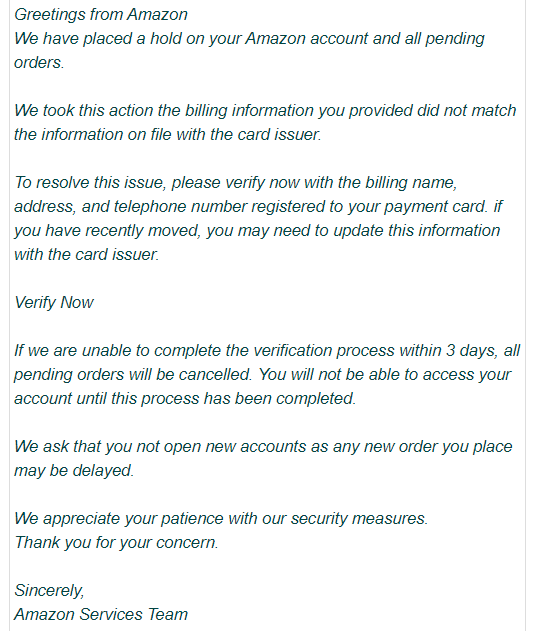Click the "Thank you for your concern." line
The height and width of the screenshot is (631, 535).
click(116, 543)
